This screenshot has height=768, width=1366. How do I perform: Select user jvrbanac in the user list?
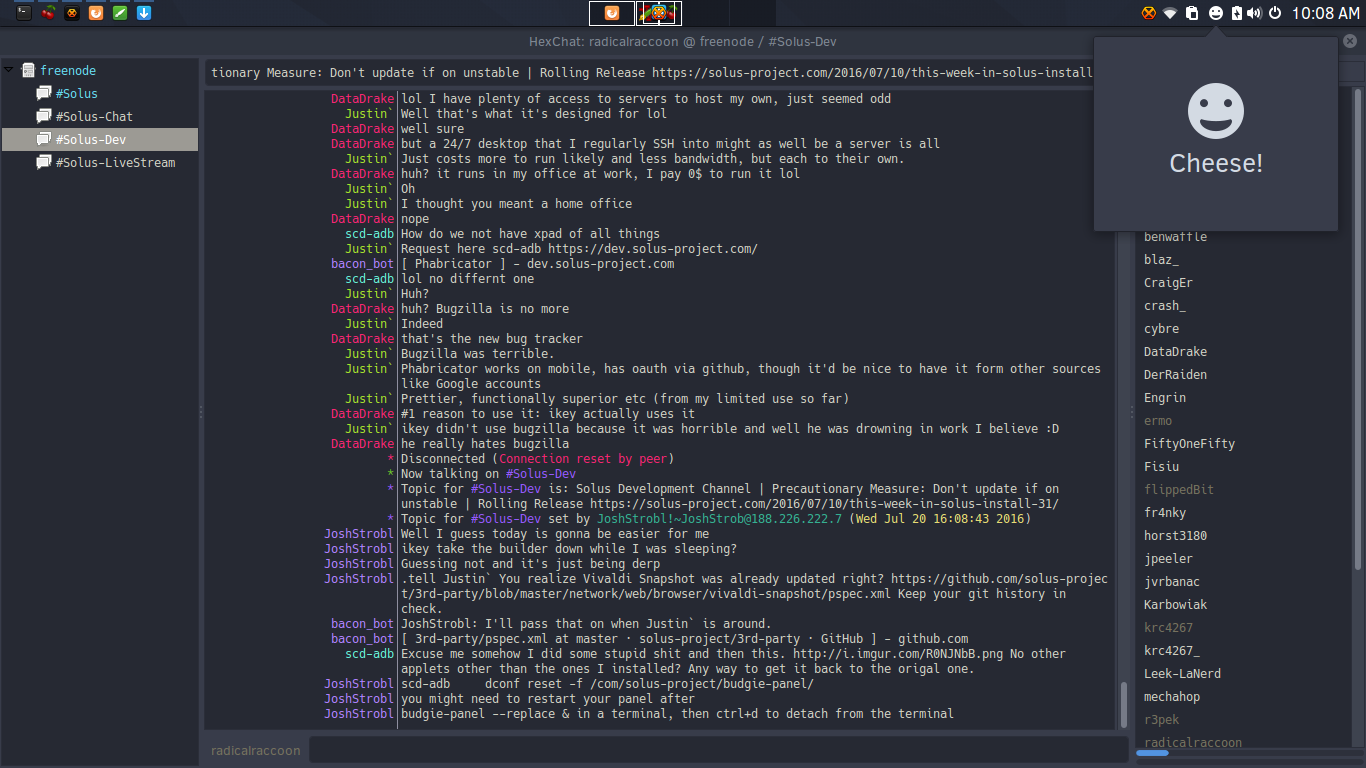pos(1172,582)
